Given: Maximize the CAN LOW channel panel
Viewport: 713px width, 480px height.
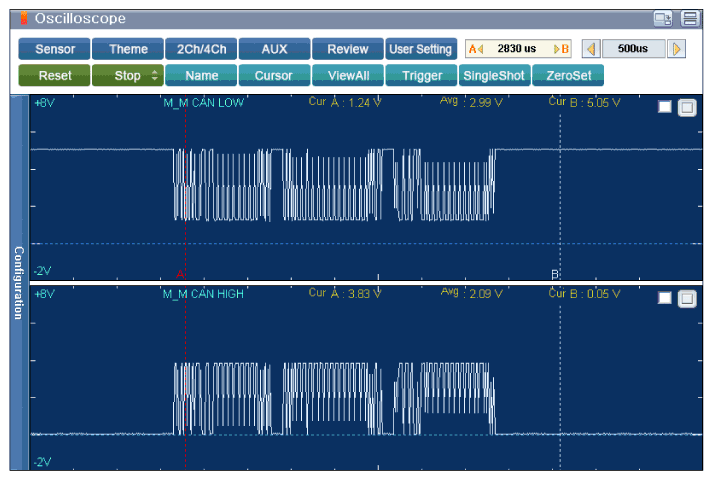Looking at the screenshot, I should [687, 108].
